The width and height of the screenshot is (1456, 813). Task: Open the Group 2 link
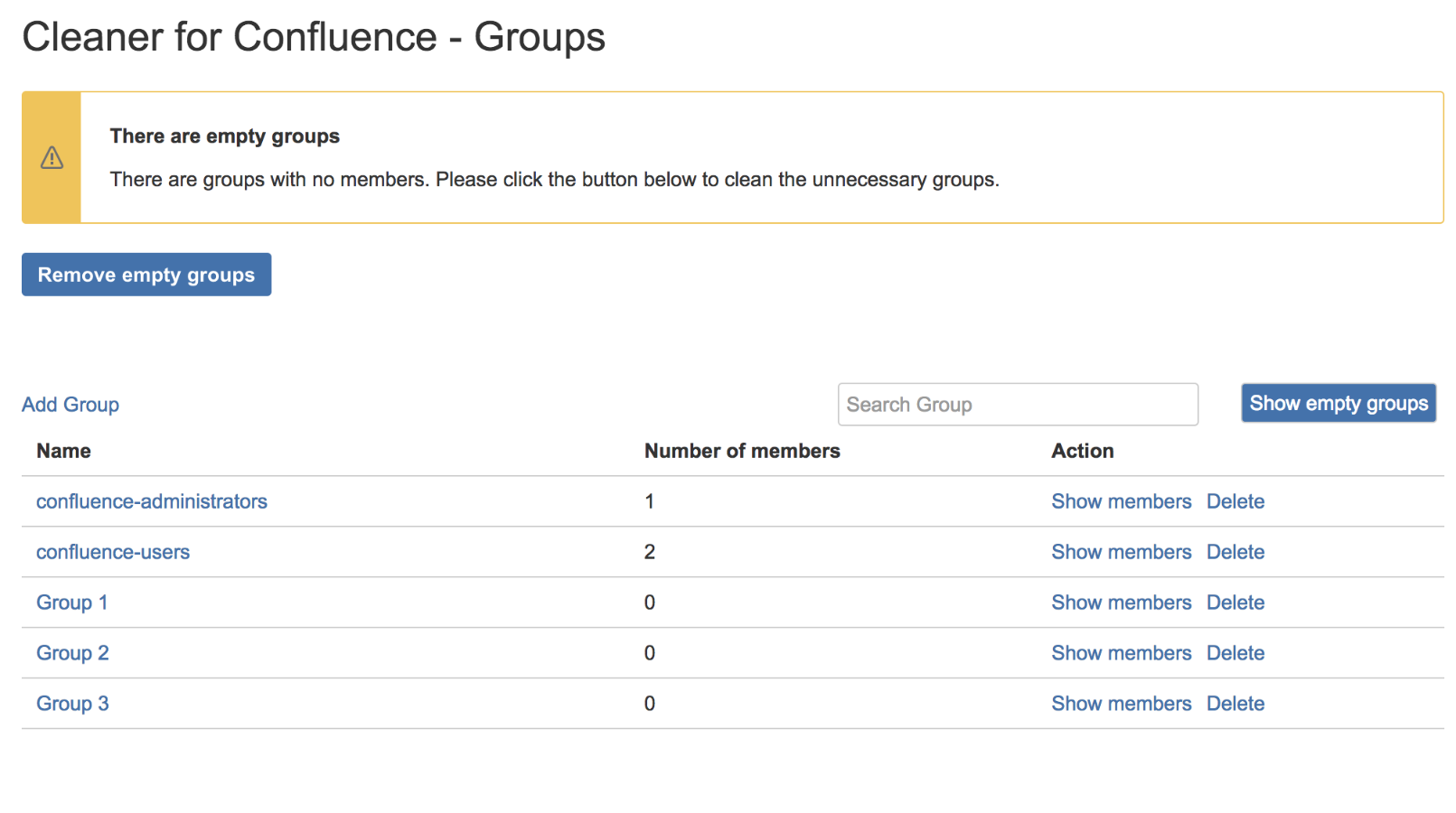click(72, 653)
